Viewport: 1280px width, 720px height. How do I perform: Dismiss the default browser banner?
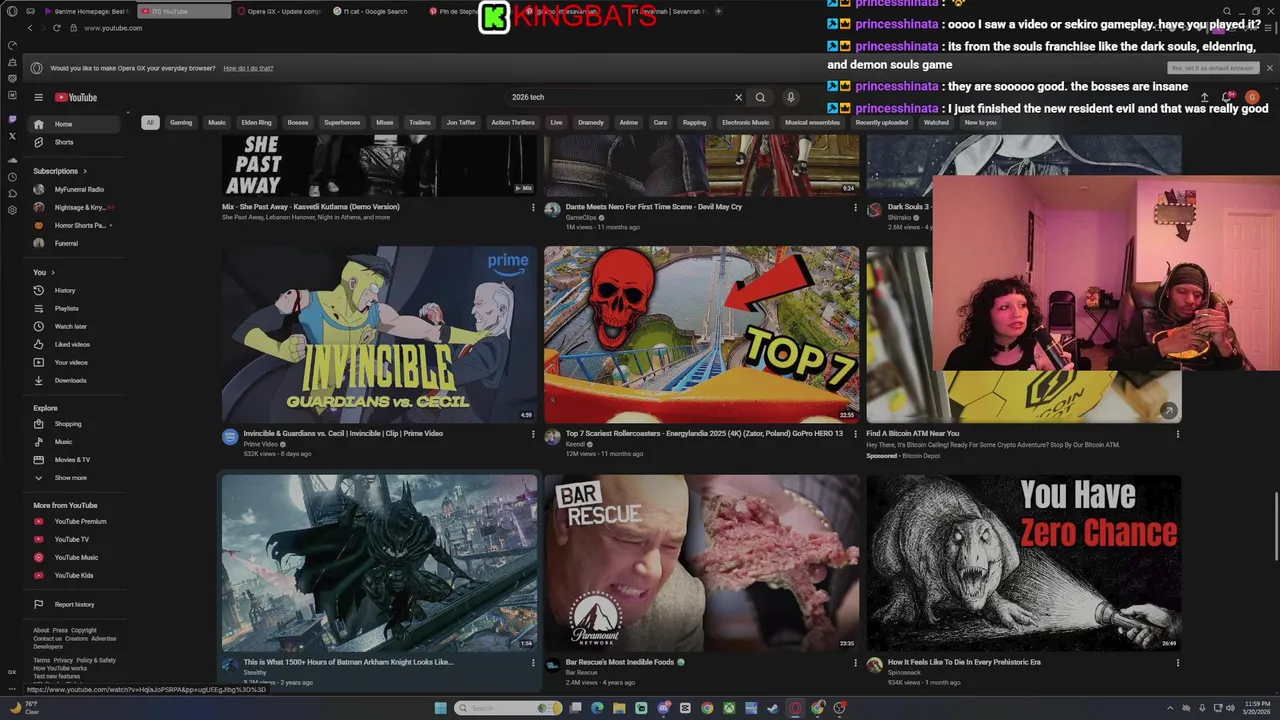pyautogui.click(x=1270, y=68)
